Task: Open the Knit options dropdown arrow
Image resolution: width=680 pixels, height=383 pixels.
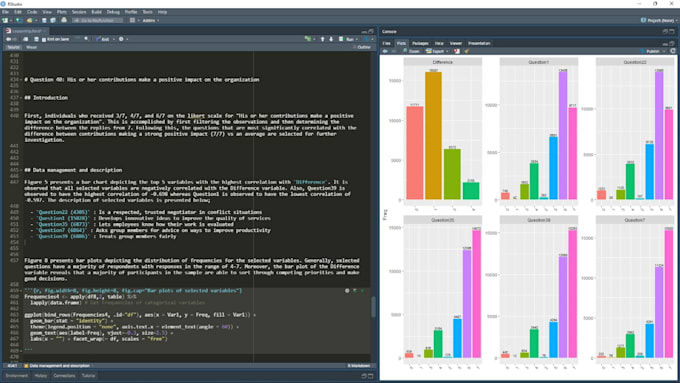Action: (x=114, y=39)
